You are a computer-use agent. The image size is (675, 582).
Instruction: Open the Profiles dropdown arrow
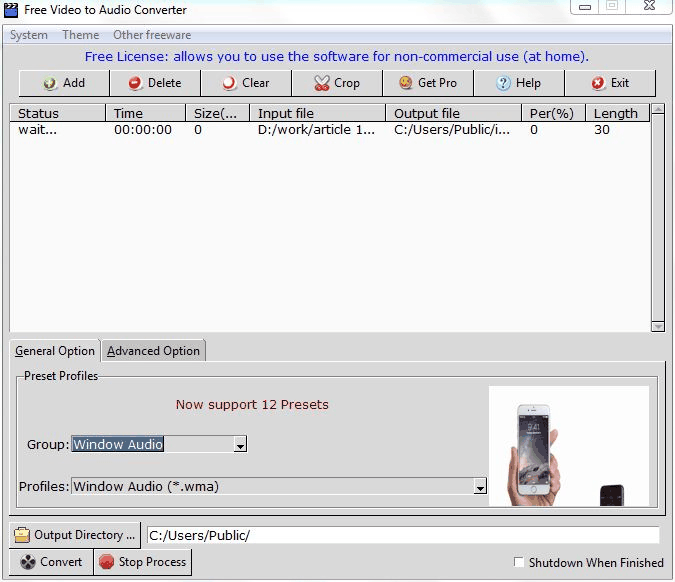[480, 487]
